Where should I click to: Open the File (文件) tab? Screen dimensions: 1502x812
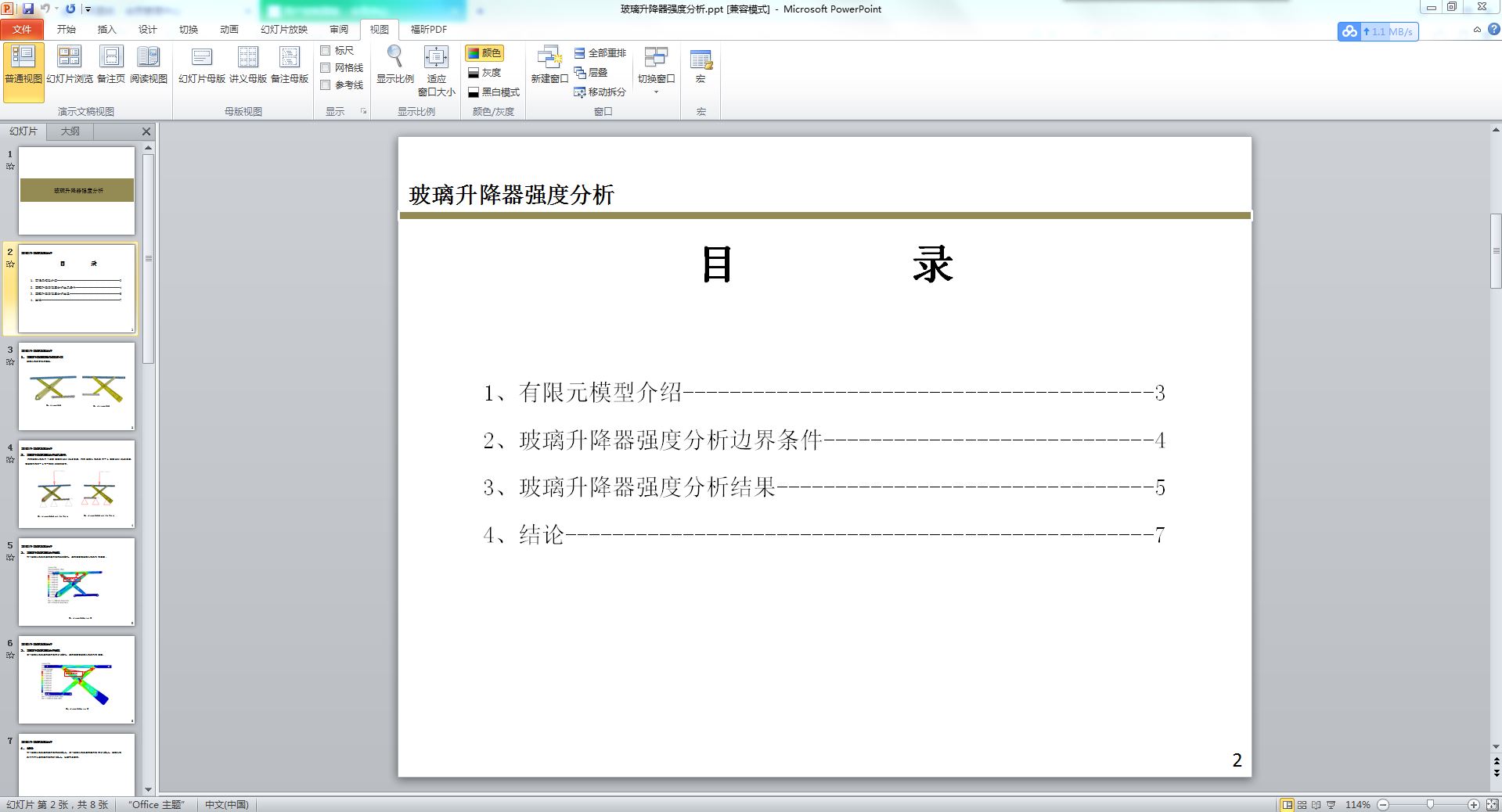(x=22, y=30)
